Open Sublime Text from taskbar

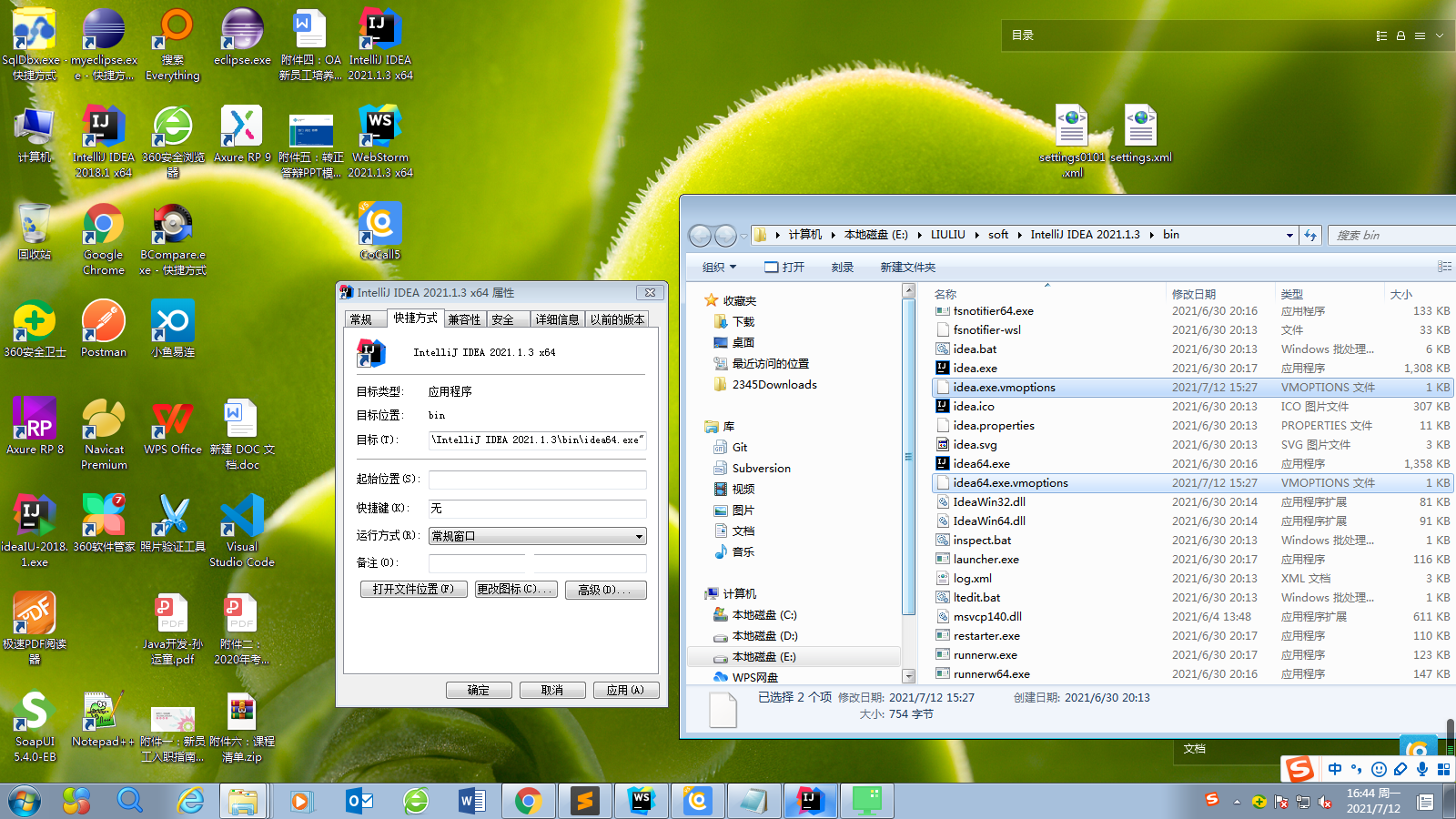(584, 801)
